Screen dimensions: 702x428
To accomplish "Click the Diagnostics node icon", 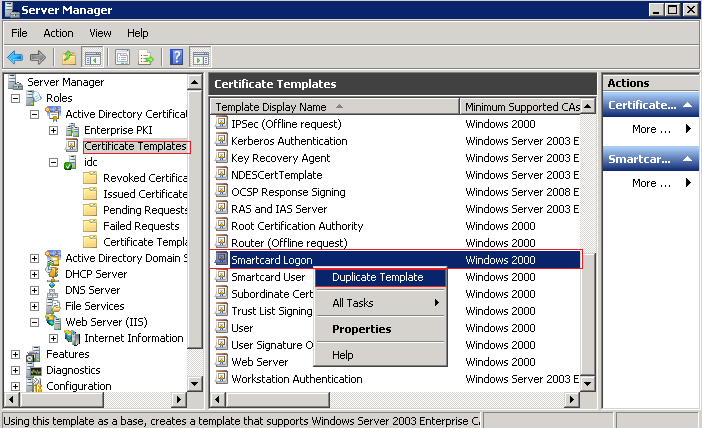I will 34,370.
